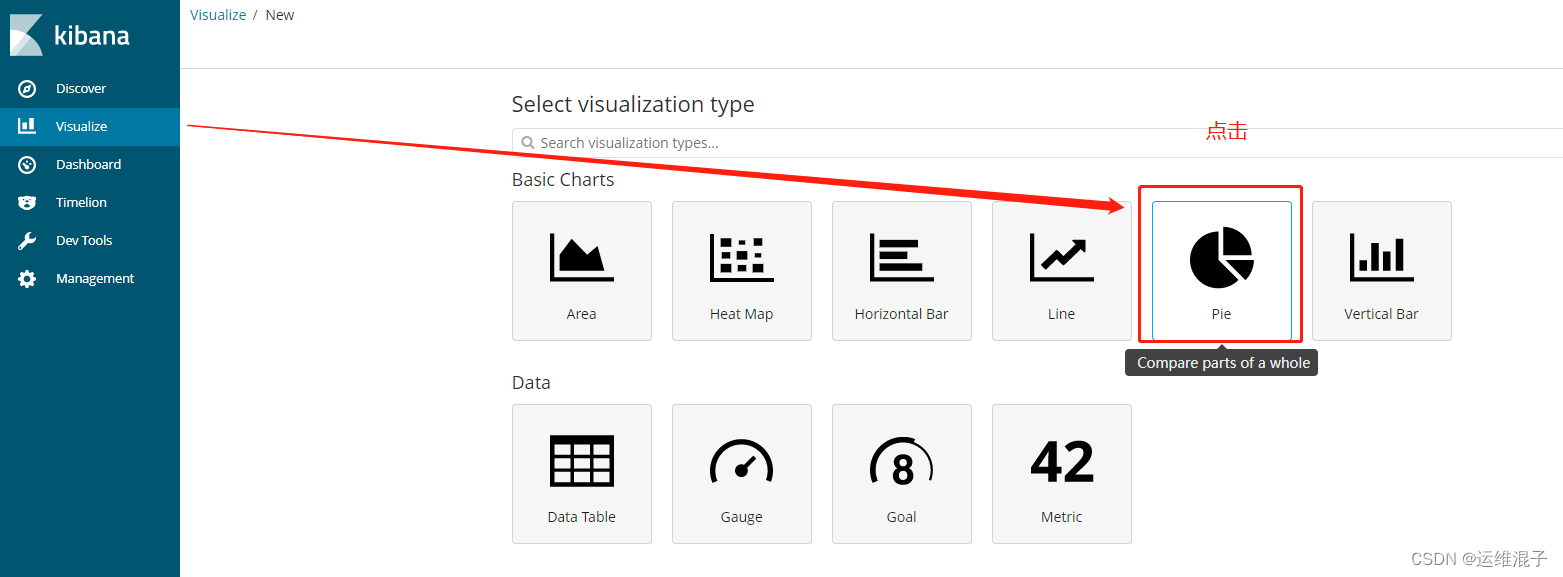Click the Visualize bar chart icon
The width and height of the screenshot is (1563, 577).
tap(27, 126)
